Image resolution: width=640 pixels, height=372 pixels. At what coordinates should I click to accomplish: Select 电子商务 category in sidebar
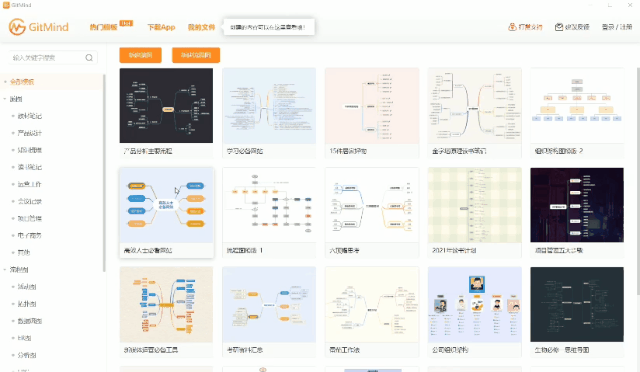29,236
